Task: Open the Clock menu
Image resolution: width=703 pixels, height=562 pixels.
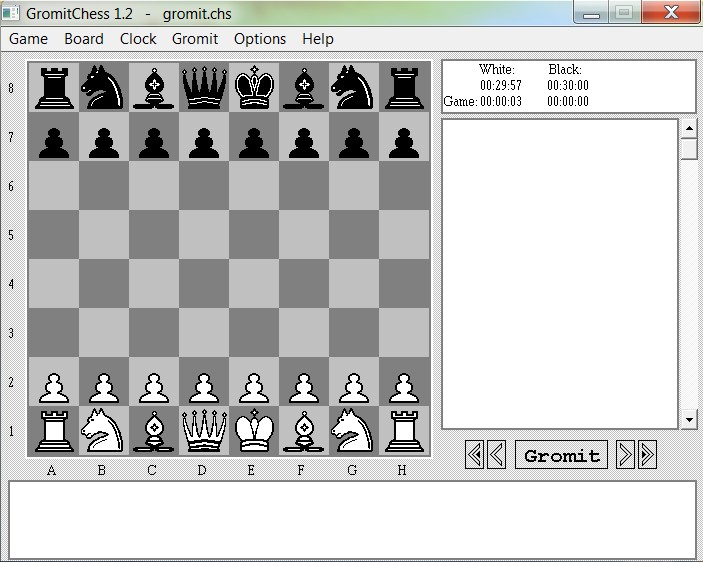Action: [138, 39]
